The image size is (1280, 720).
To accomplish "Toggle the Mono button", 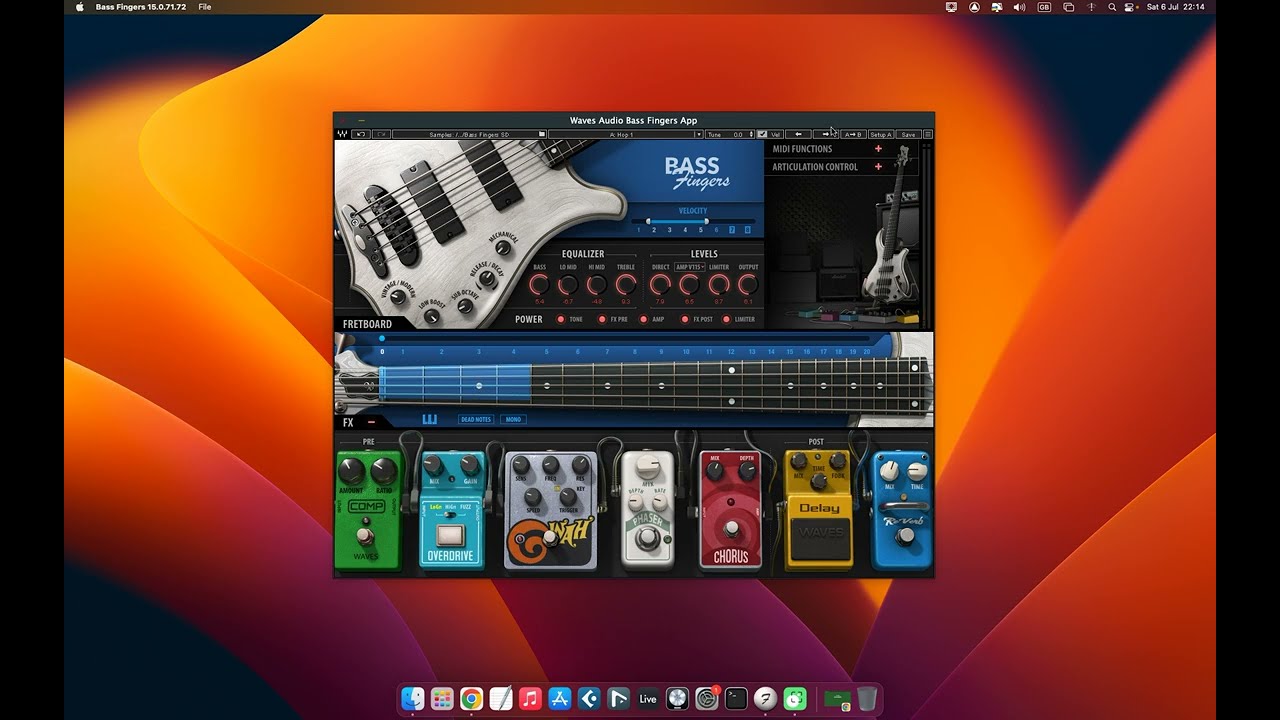I will 514,419.
